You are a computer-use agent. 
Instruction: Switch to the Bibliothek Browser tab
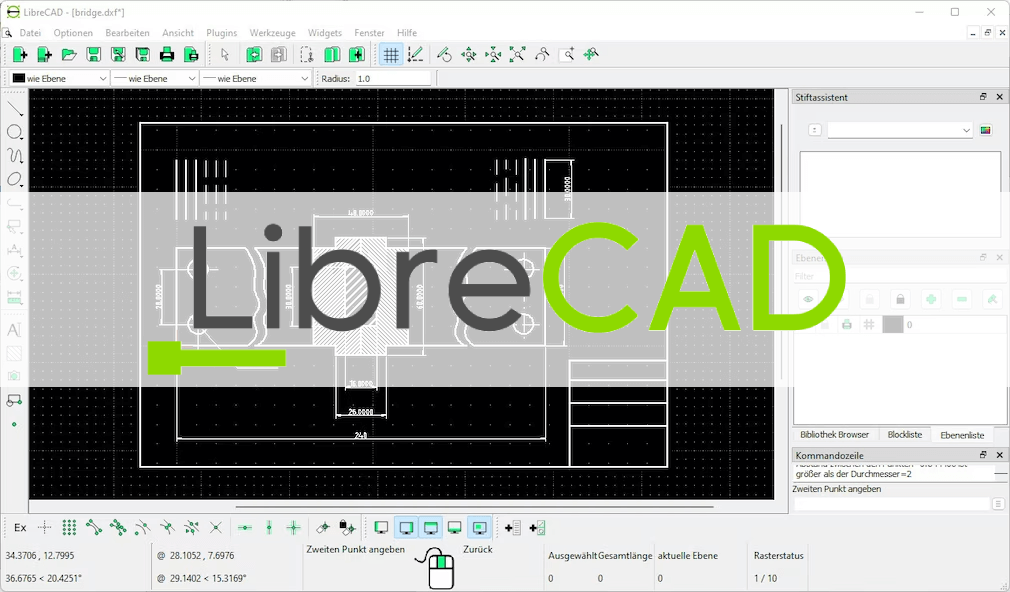point(834,435)
